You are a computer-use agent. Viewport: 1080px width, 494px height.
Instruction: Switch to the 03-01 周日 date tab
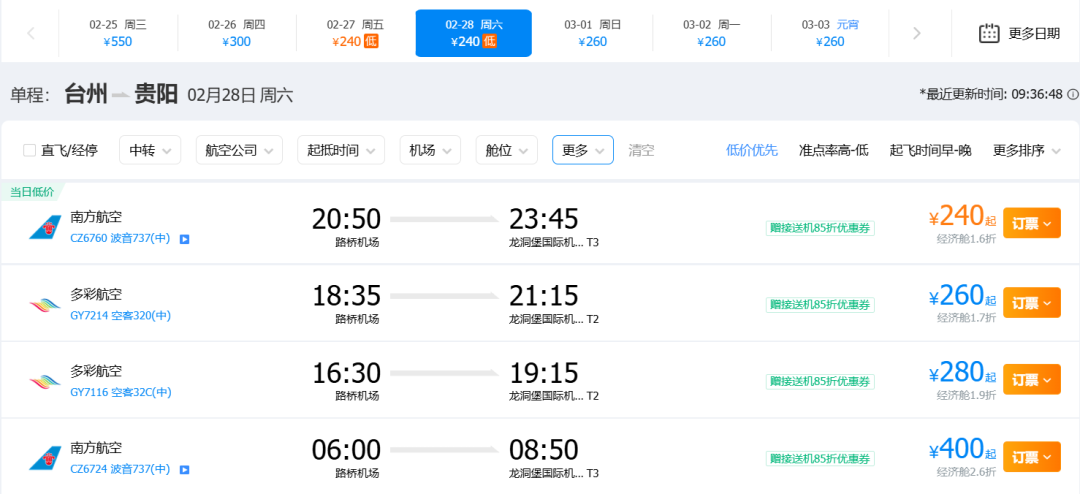[x=592, y=33]
